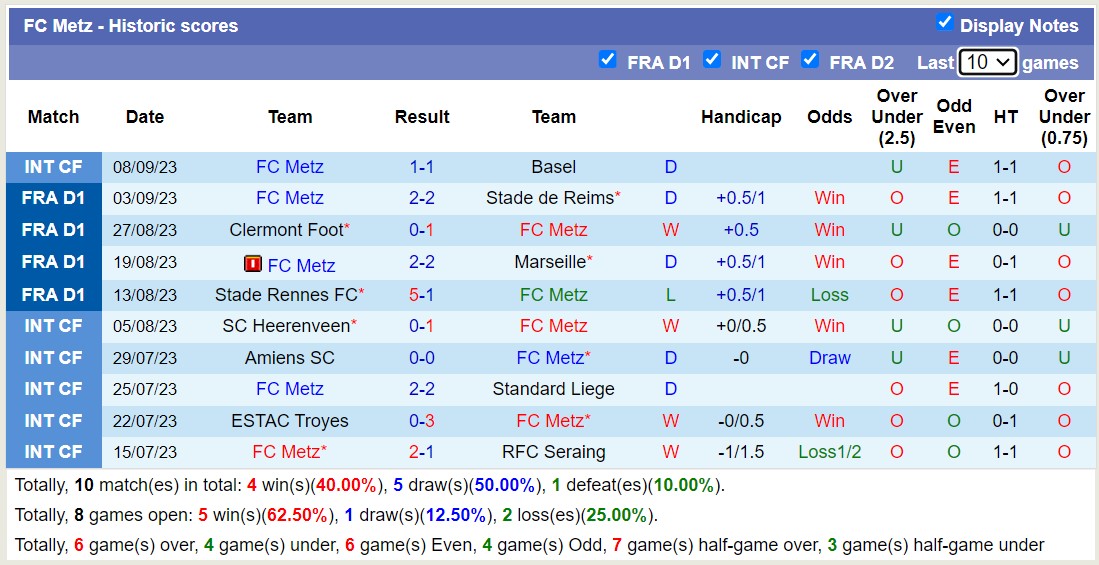
Task: Open SC Heerenveen team page
Action: (x=285, y=326)
